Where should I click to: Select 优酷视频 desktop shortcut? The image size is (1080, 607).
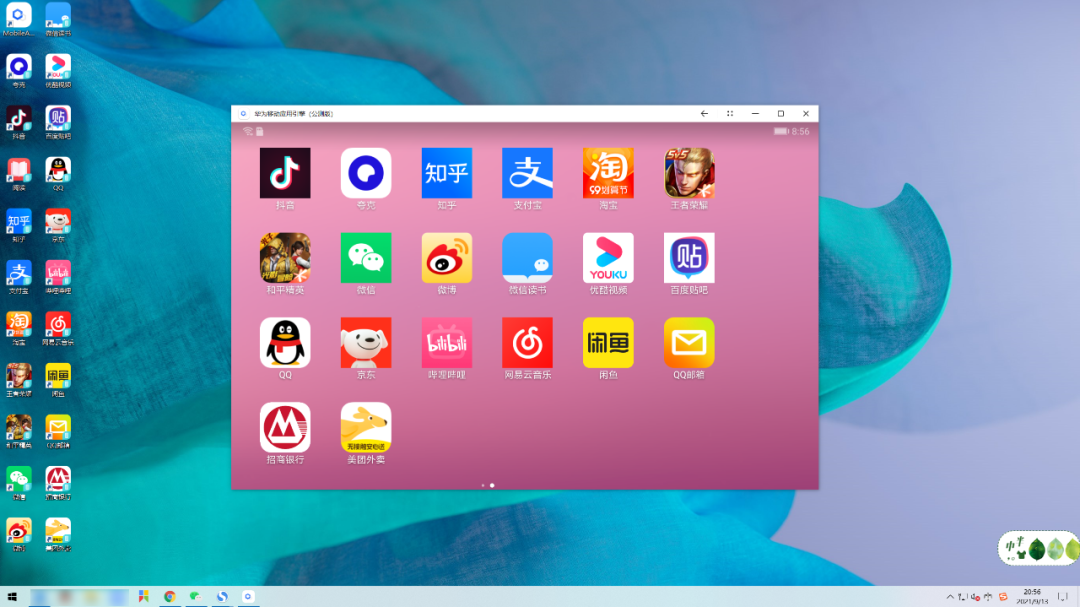point(58,71)
